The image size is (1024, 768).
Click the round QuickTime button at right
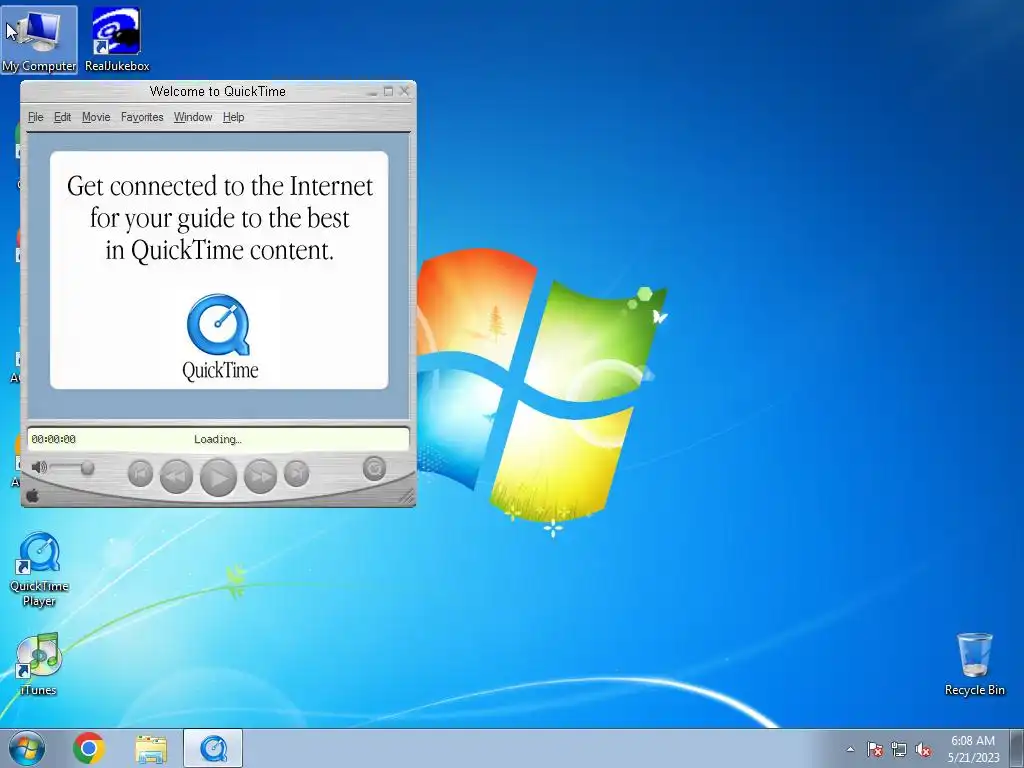point(374,468)
